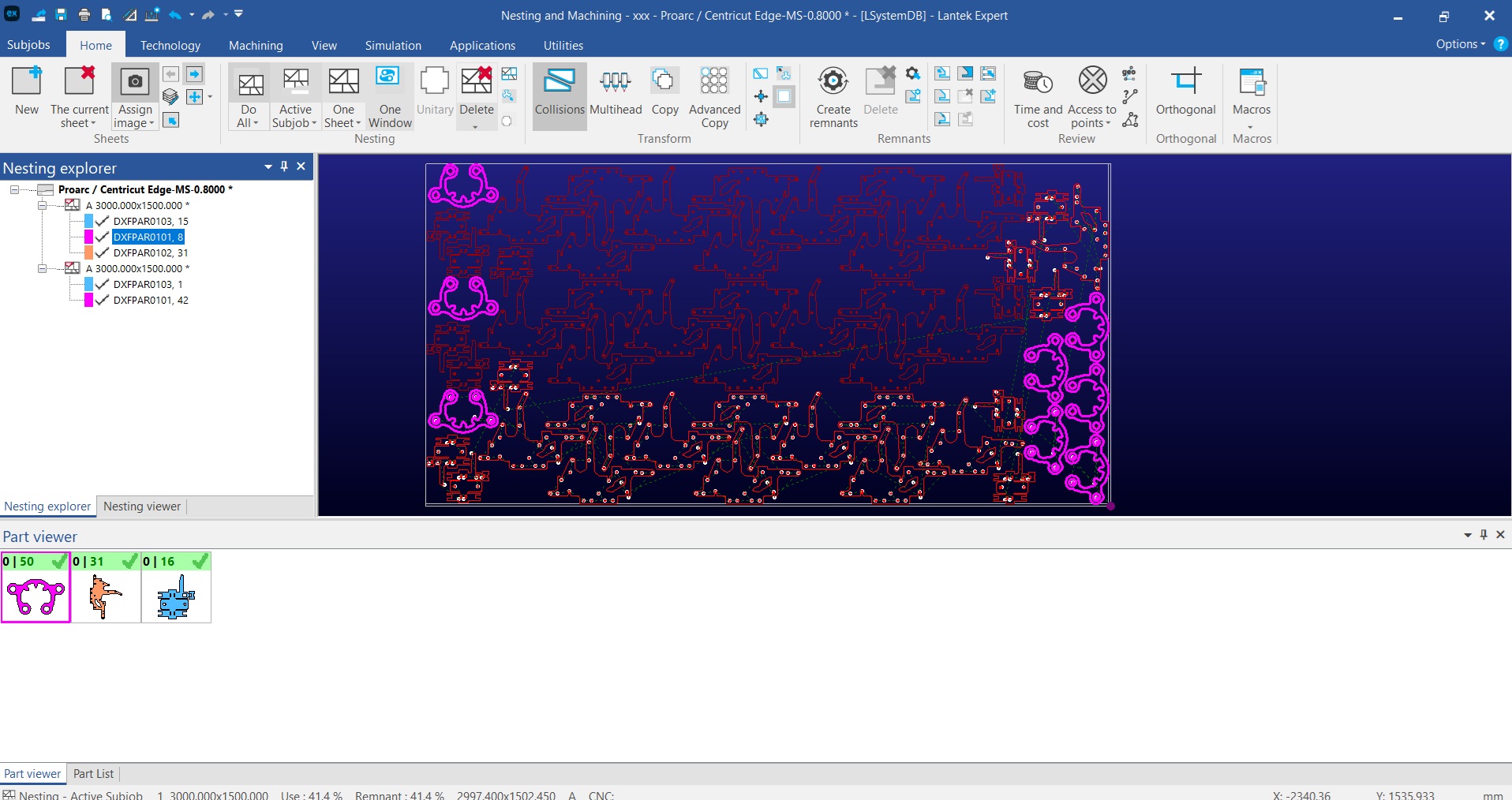The height and width of the screenshot is (800, 1512).
Task: Open Advanced Copy tool
Action: point(714,97)
